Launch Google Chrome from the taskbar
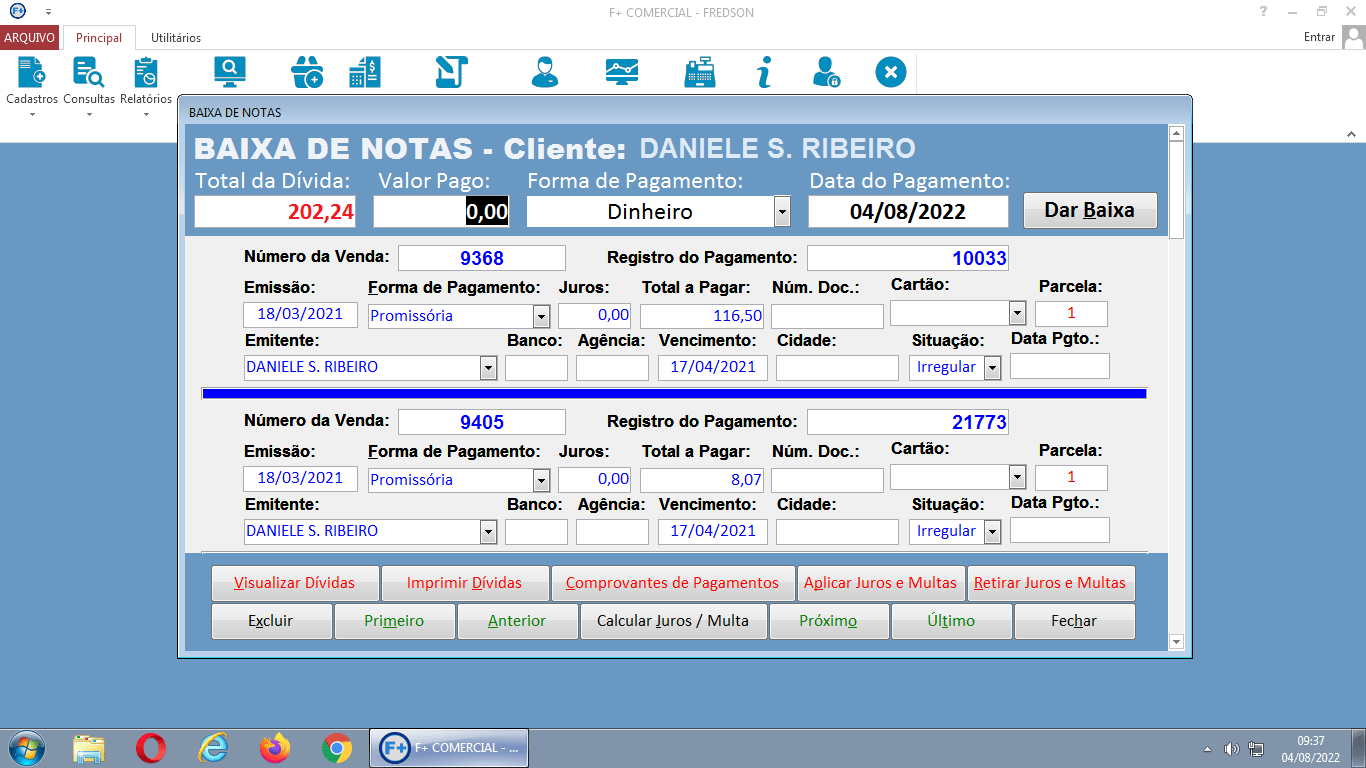This screenshot has height=768, width=1366. click(x=337, y=748)
